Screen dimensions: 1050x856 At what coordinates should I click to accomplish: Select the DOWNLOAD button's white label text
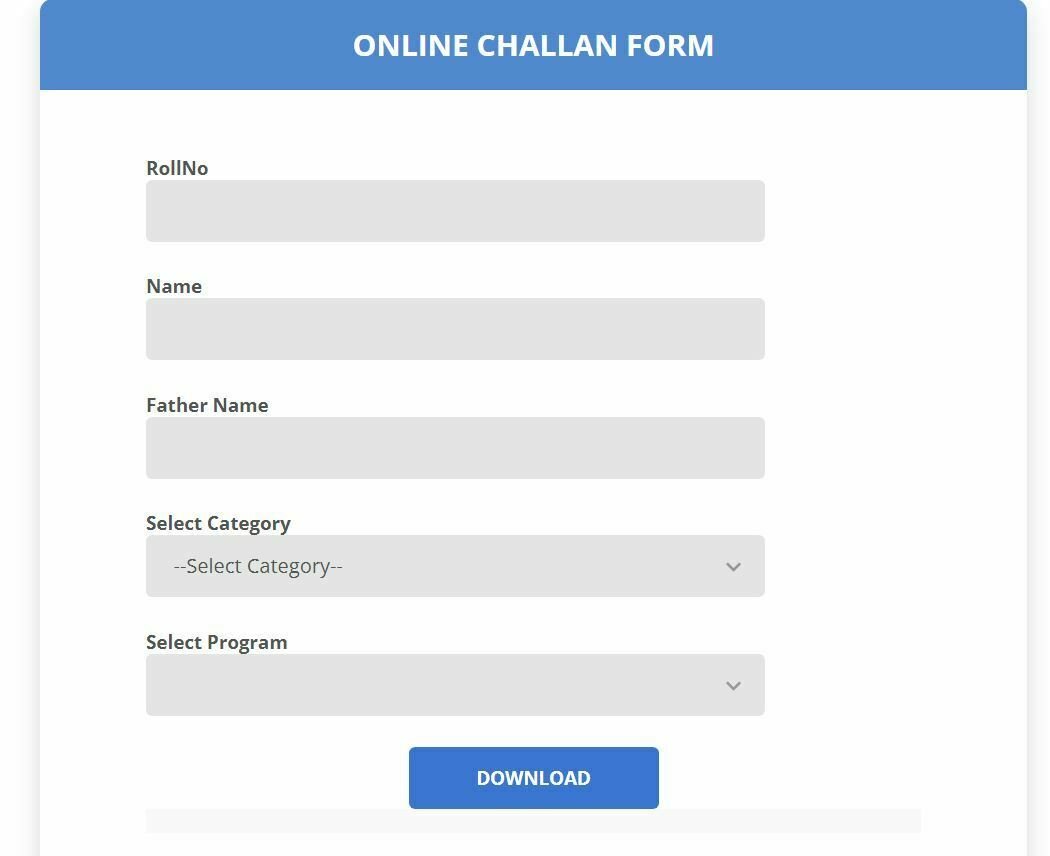(x=534, y=778)
